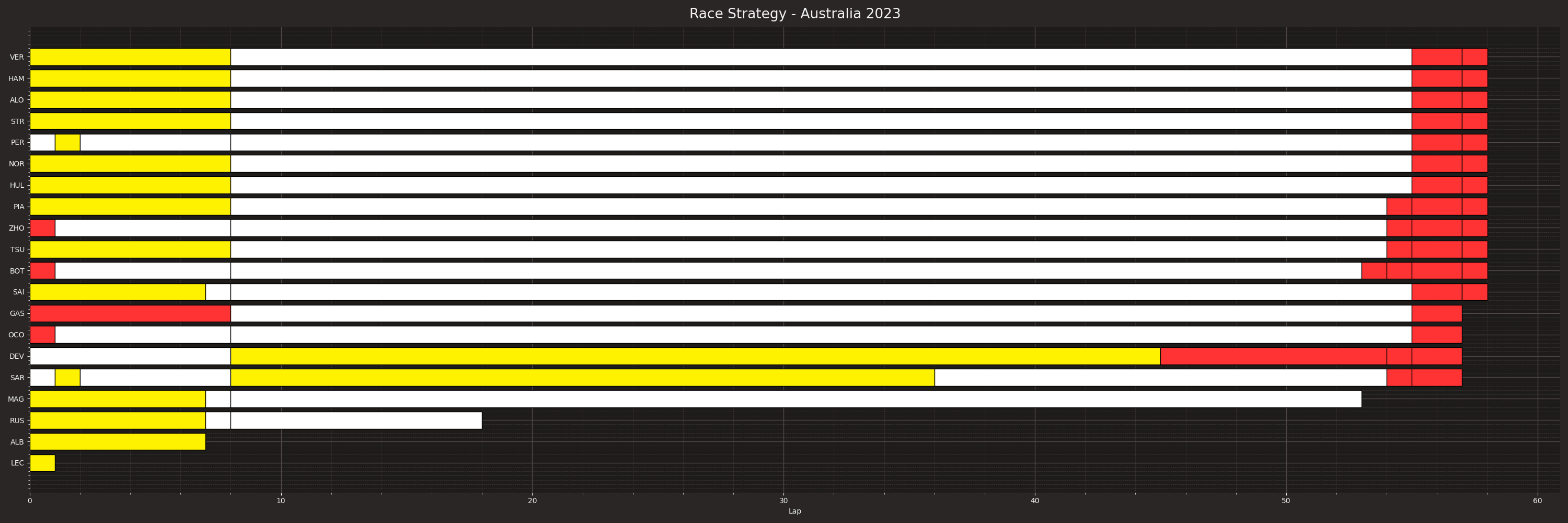1568x523 pixels.
Task: Select the HAM driver label
Action: point(16,78)
